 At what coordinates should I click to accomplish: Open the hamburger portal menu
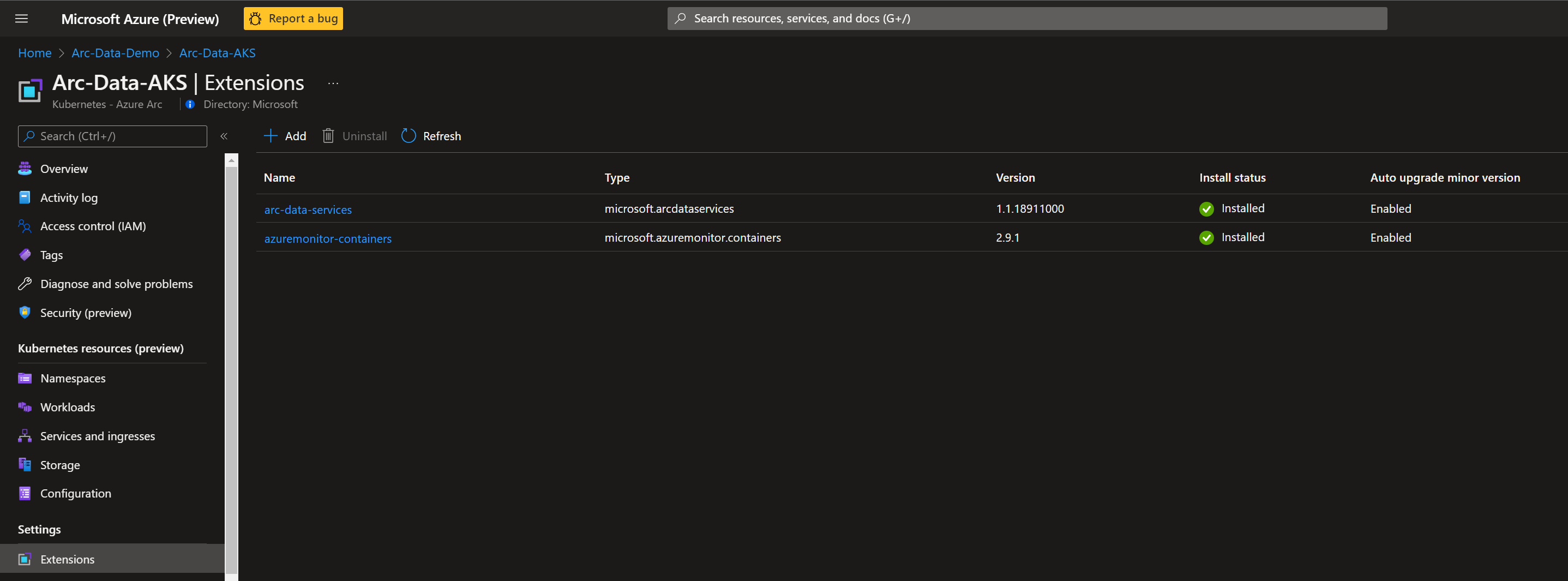[x=21, y=18]
